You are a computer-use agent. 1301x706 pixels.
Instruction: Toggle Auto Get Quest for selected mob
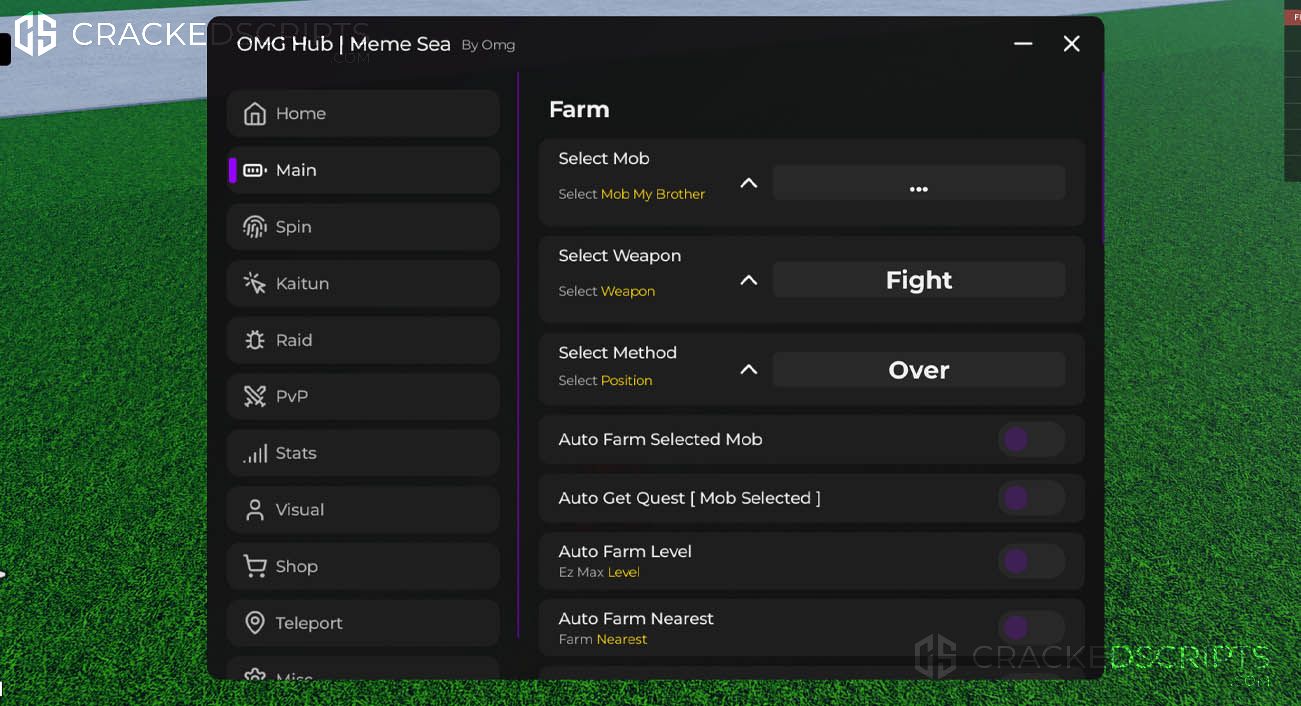pos(1031,498)
